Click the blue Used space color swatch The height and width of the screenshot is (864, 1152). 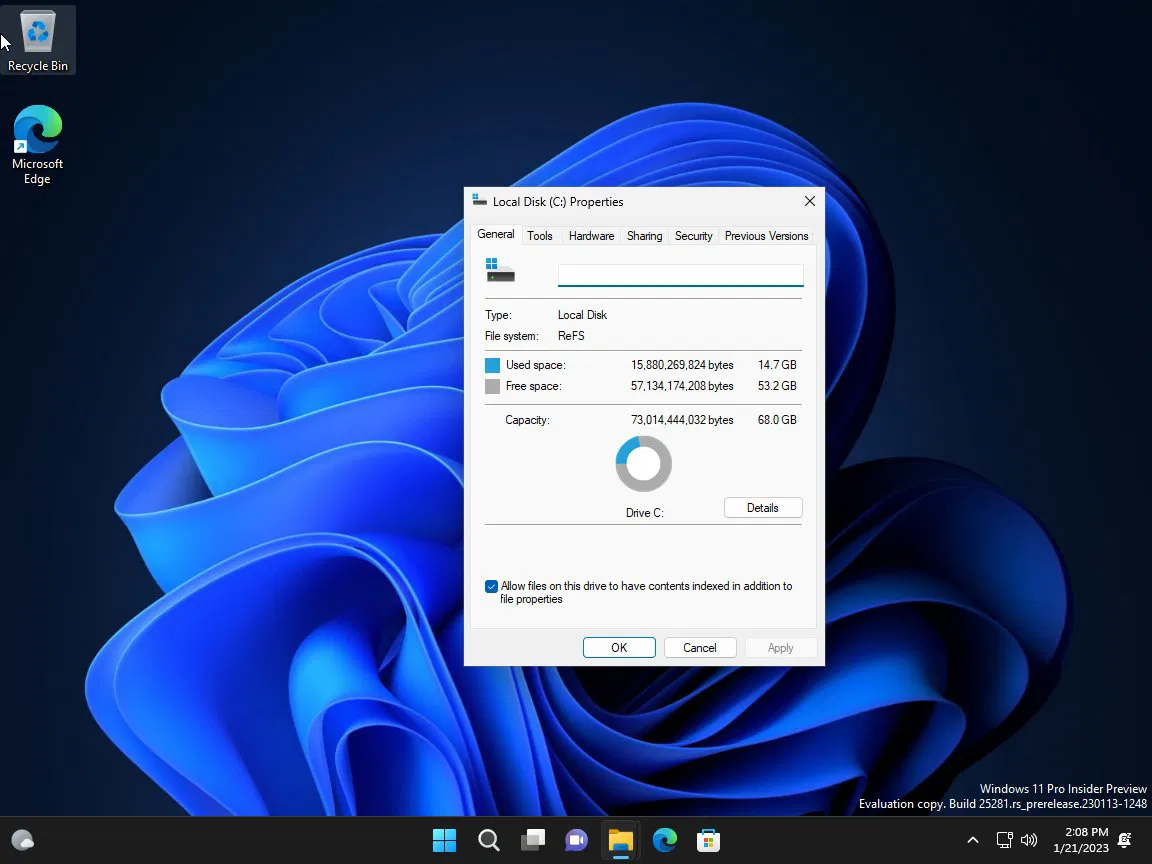click(x=492, y=365)
